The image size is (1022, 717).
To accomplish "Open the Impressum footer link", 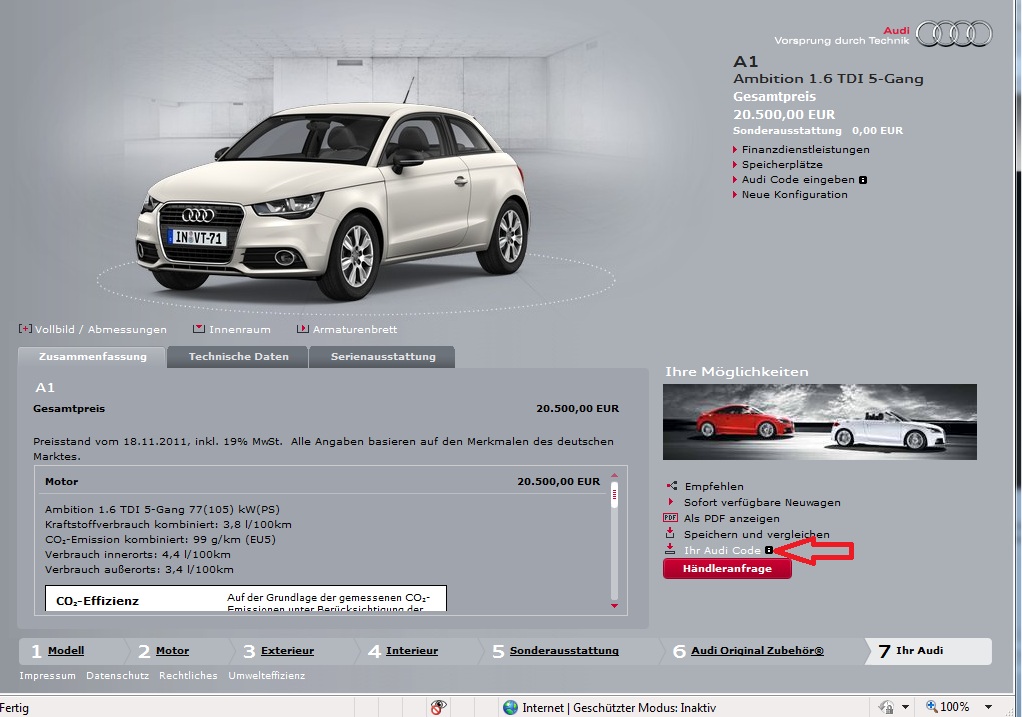I will (48, 675).
